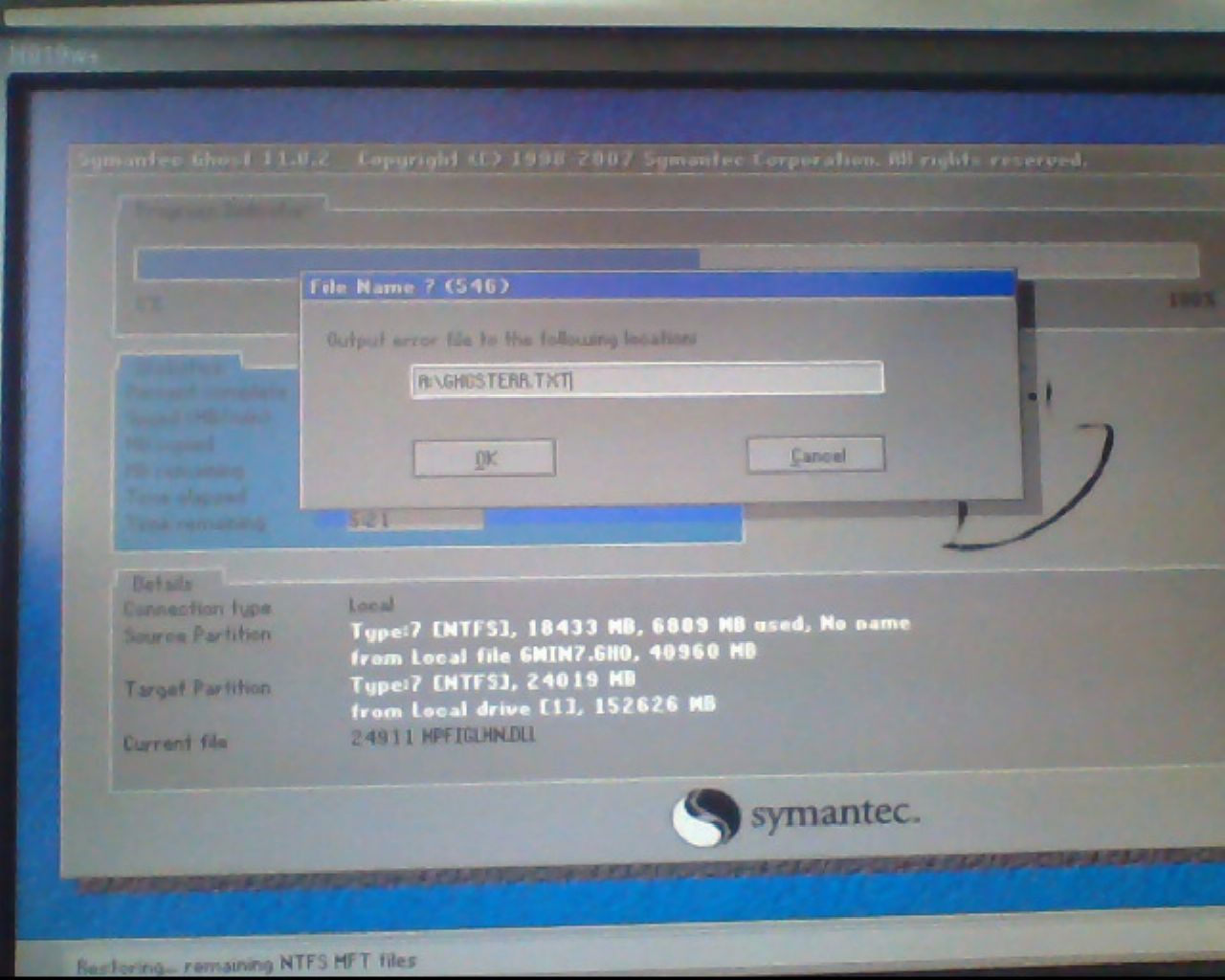This screenshot has height=980, width=1225.
Task: Click the Connection type label
Action: coord(197,609)
